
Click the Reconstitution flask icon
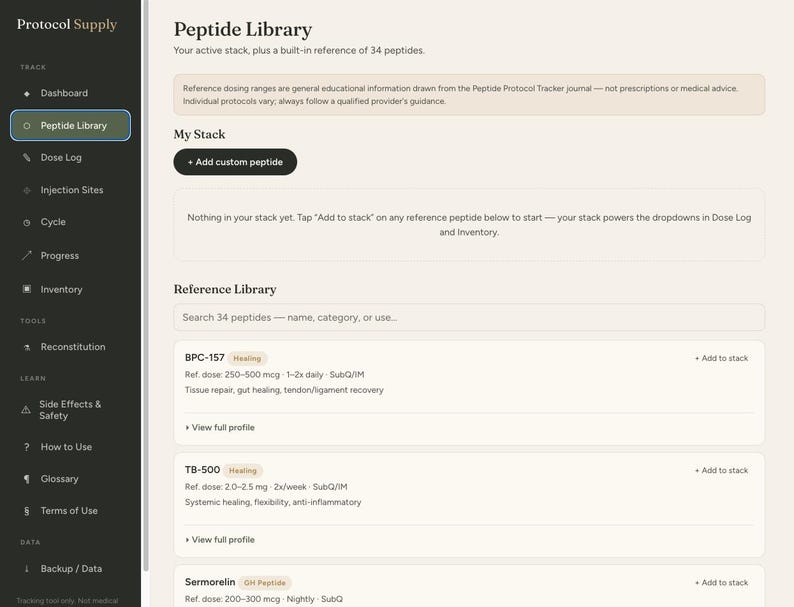[27, 347]
